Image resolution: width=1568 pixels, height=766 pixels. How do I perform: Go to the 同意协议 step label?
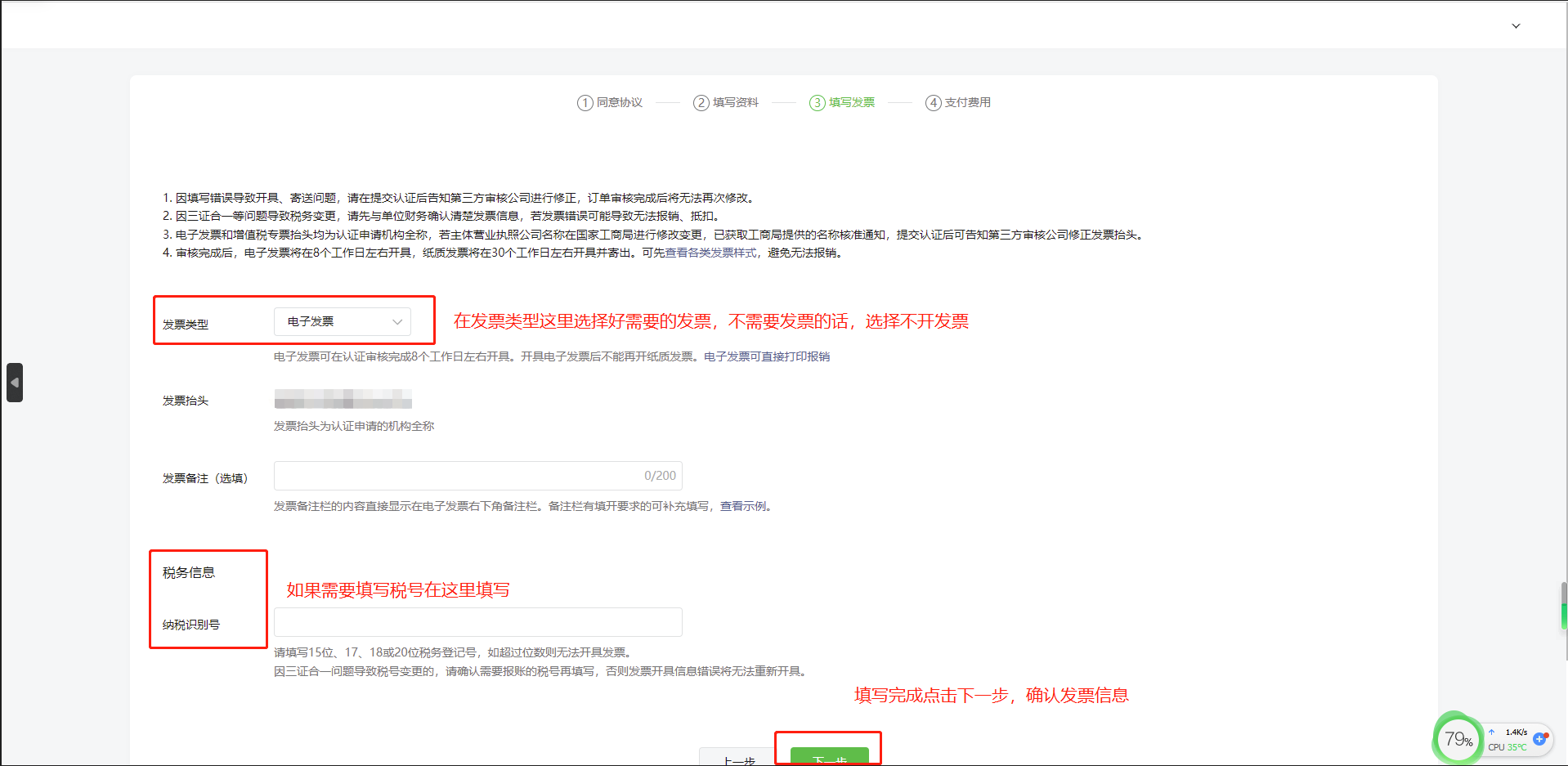pos(620,103)
